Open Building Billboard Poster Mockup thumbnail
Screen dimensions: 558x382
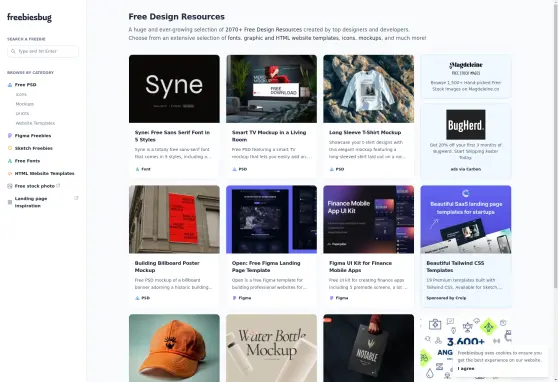pos(174,219)
